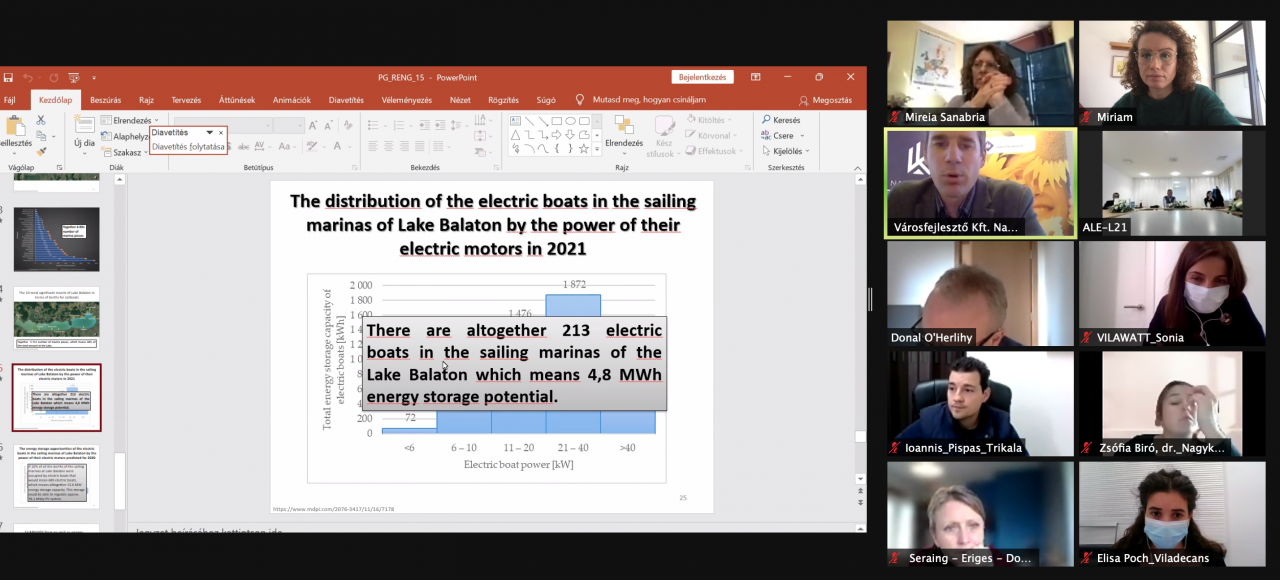Image resolution: width=1280 pixels, height=580 pixels.
Task: Select Mireia Sanabria's video tile
Action: click(x=981, y=73)
